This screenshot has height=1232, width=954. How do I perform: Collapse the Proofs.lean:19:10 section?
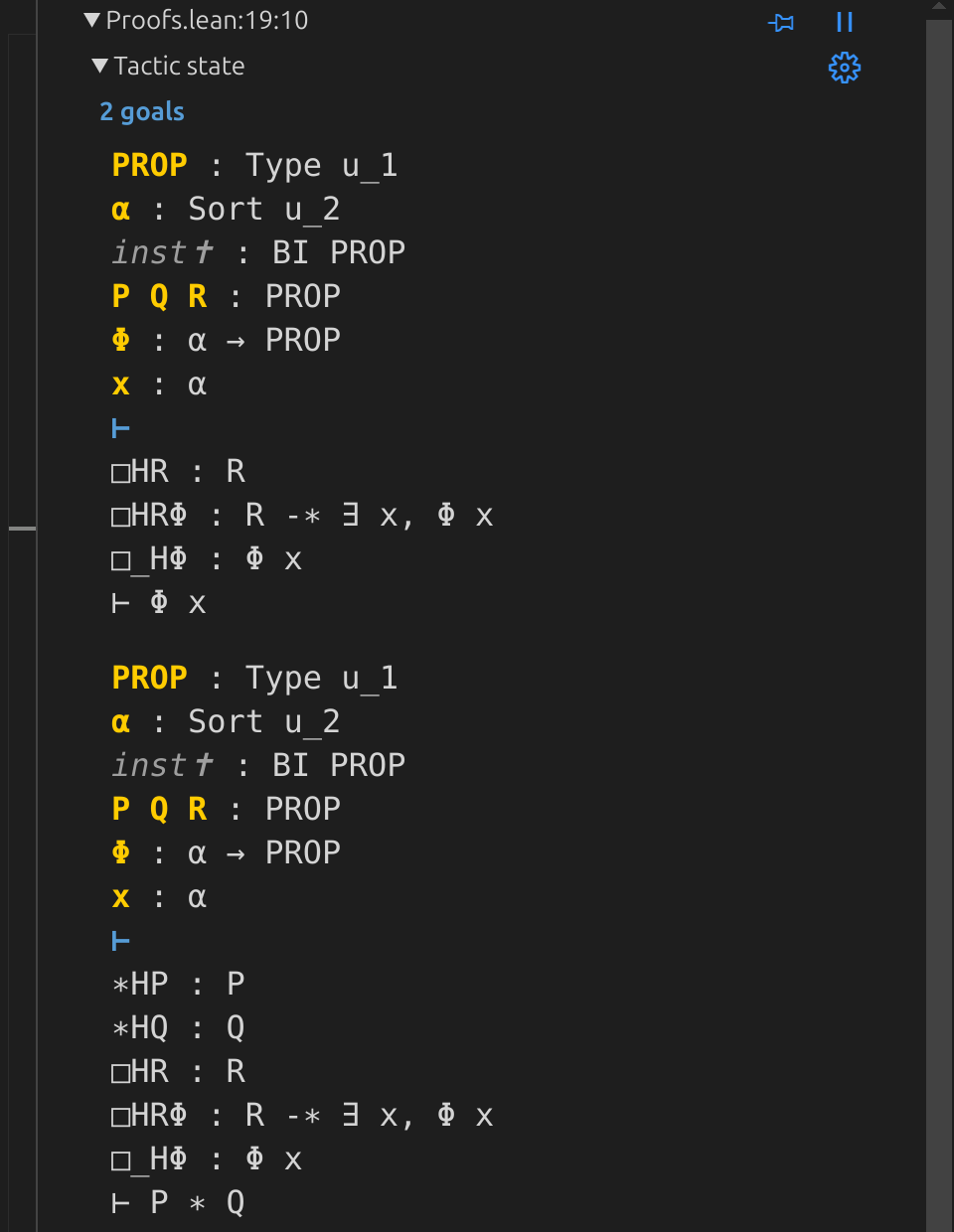coord(92,20)
